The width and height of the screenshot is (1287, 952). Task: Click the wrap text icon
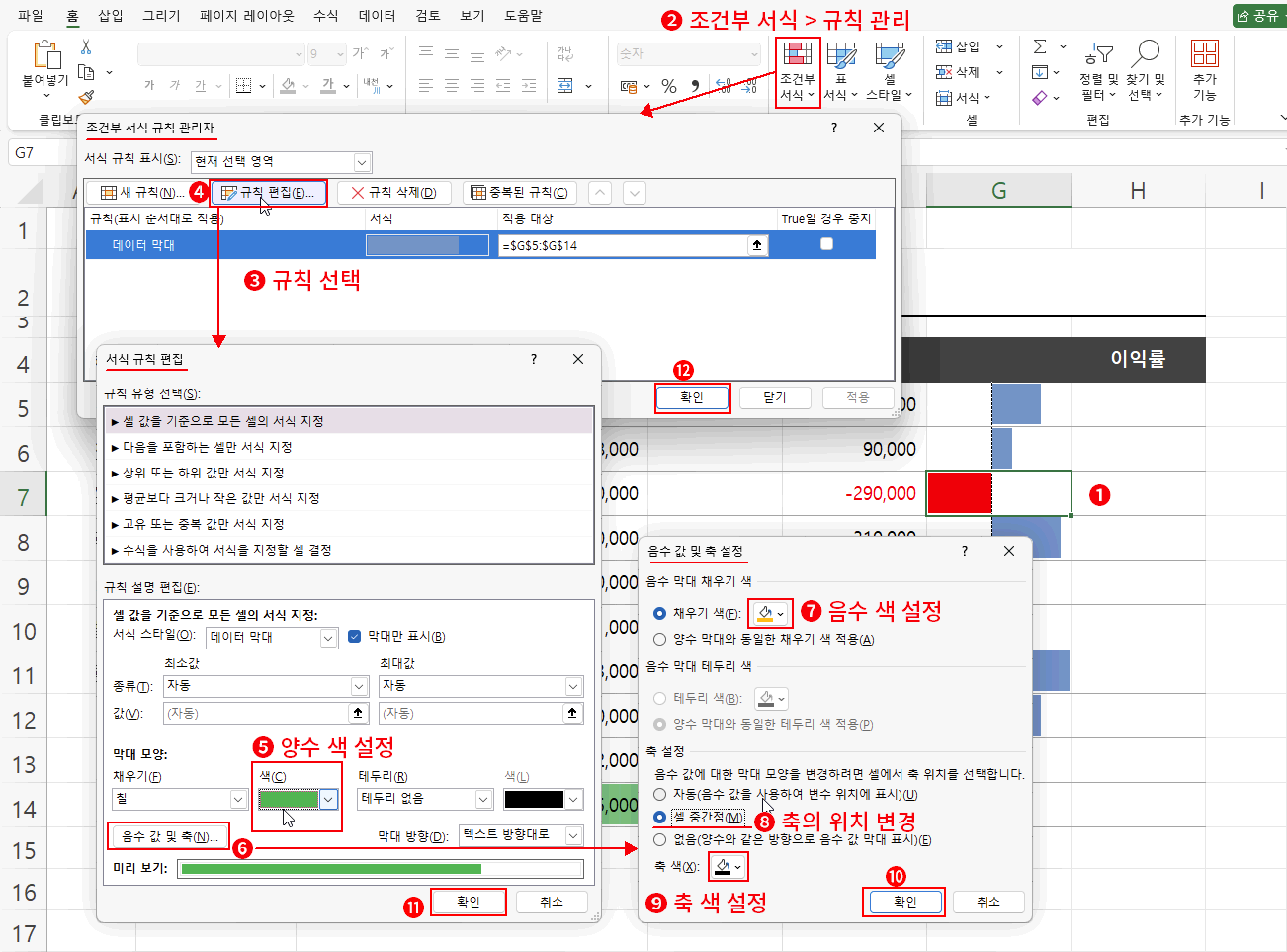(565, 53)
